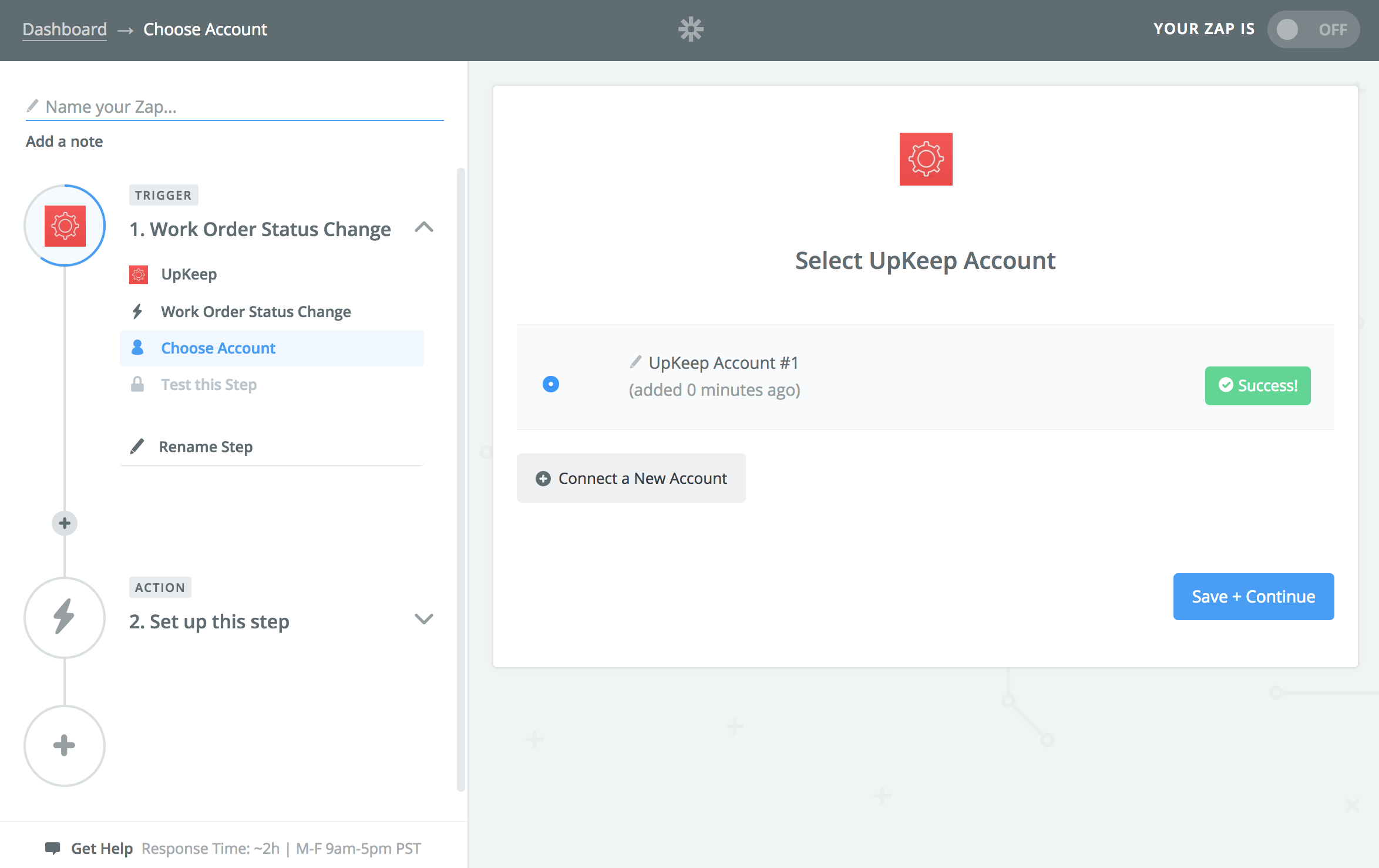Select the UpKeep app item in trigger
This screenshot has height=868, width=1379.
tap(189, 274)
